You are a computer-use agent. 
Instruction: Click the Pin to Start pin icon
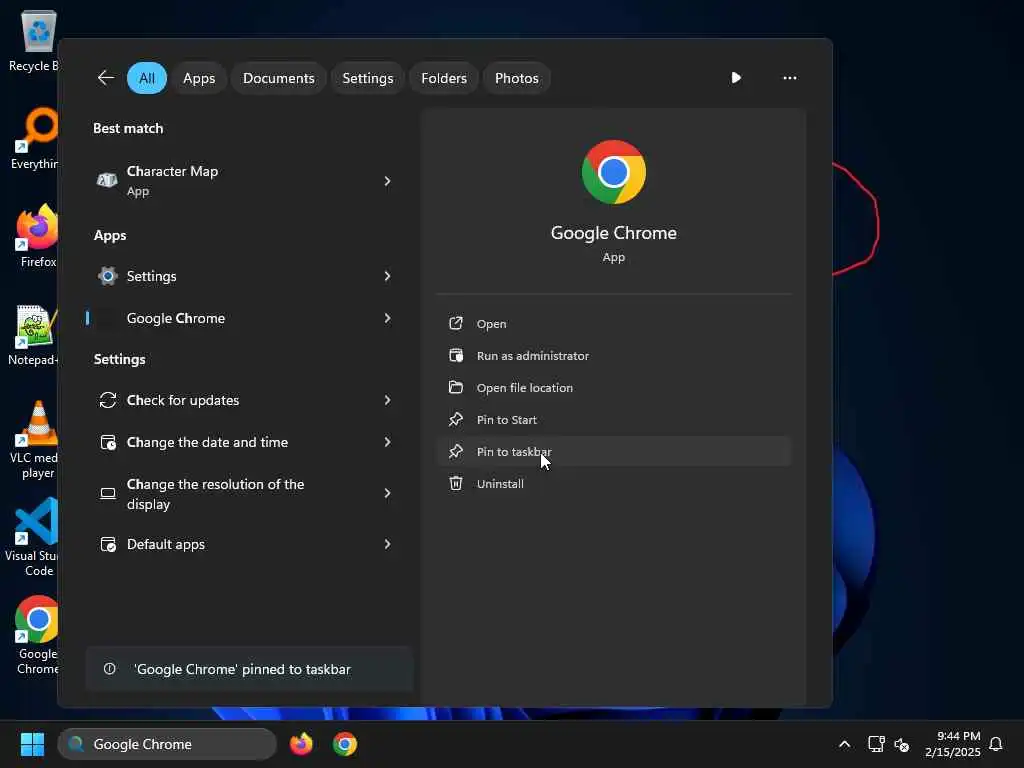click(456, 419)
